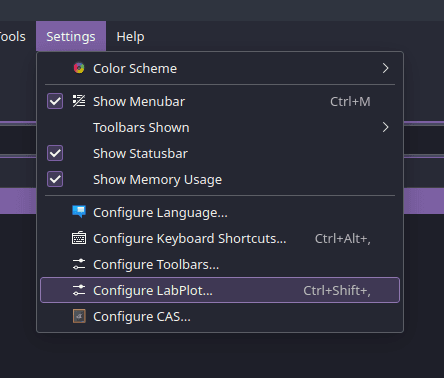Open Configure LabPlot… entry
The height and width of the screenshot is (378, 444).
pos(220,290)
